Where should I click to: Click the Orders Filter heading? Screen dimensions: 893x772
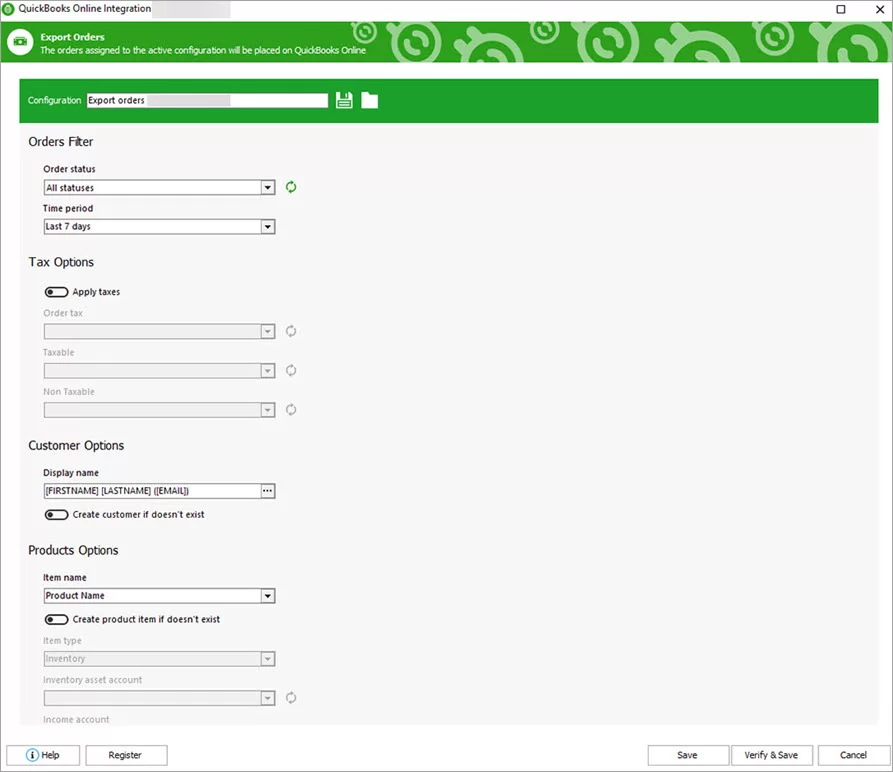(60, 142)
